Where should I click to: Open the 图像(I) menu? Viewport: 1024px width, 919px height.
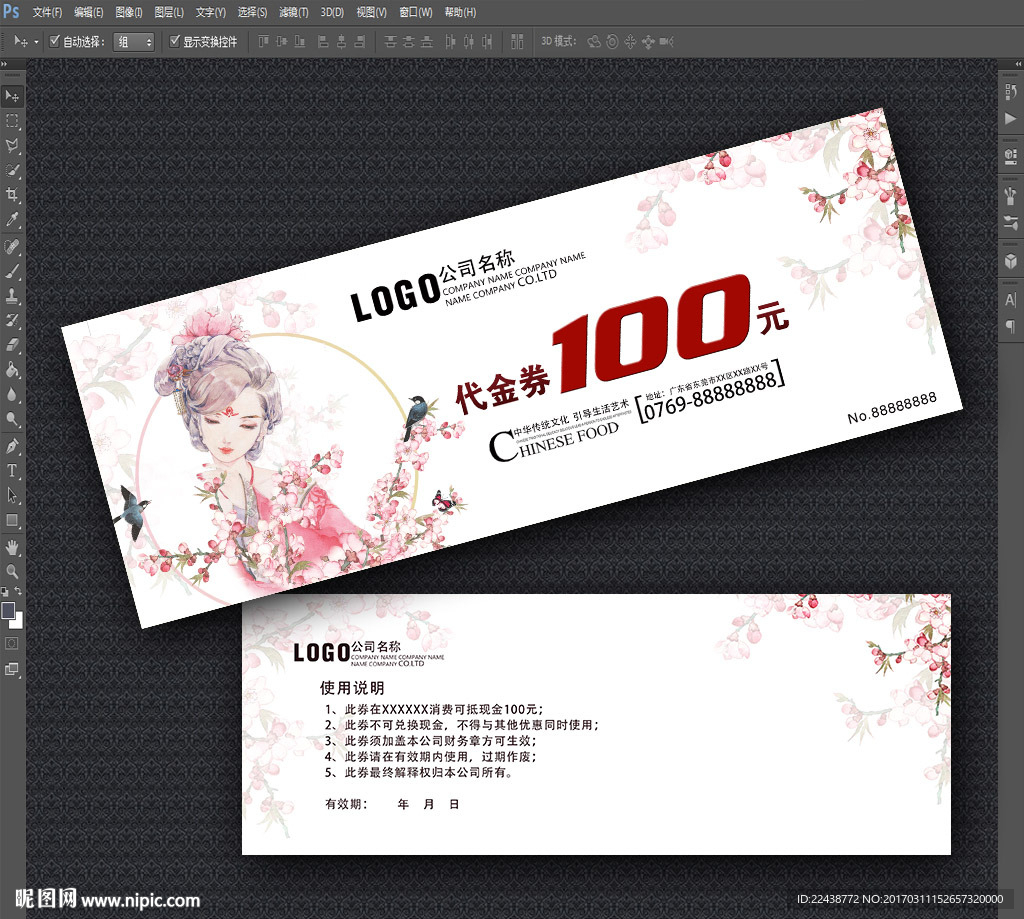(129, 12)
